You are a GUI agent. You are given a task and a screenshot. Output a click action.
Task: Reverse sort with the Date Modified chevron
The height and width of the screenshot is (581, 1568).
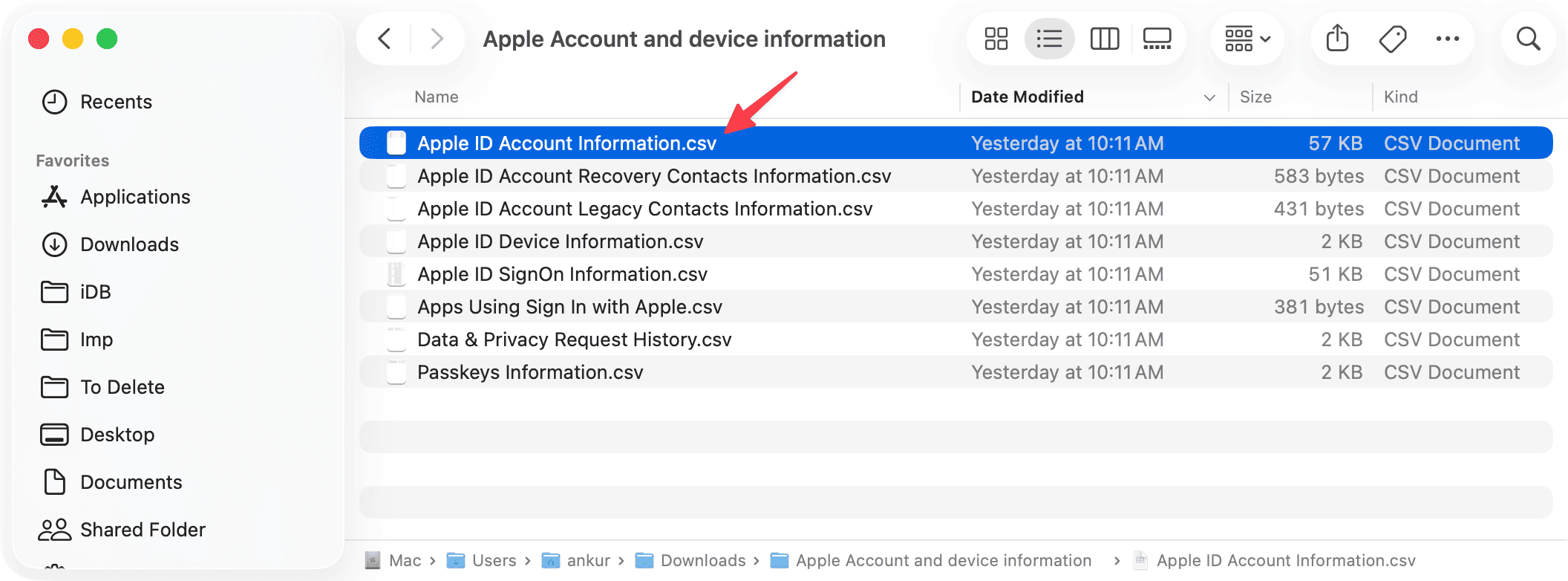1209,97
